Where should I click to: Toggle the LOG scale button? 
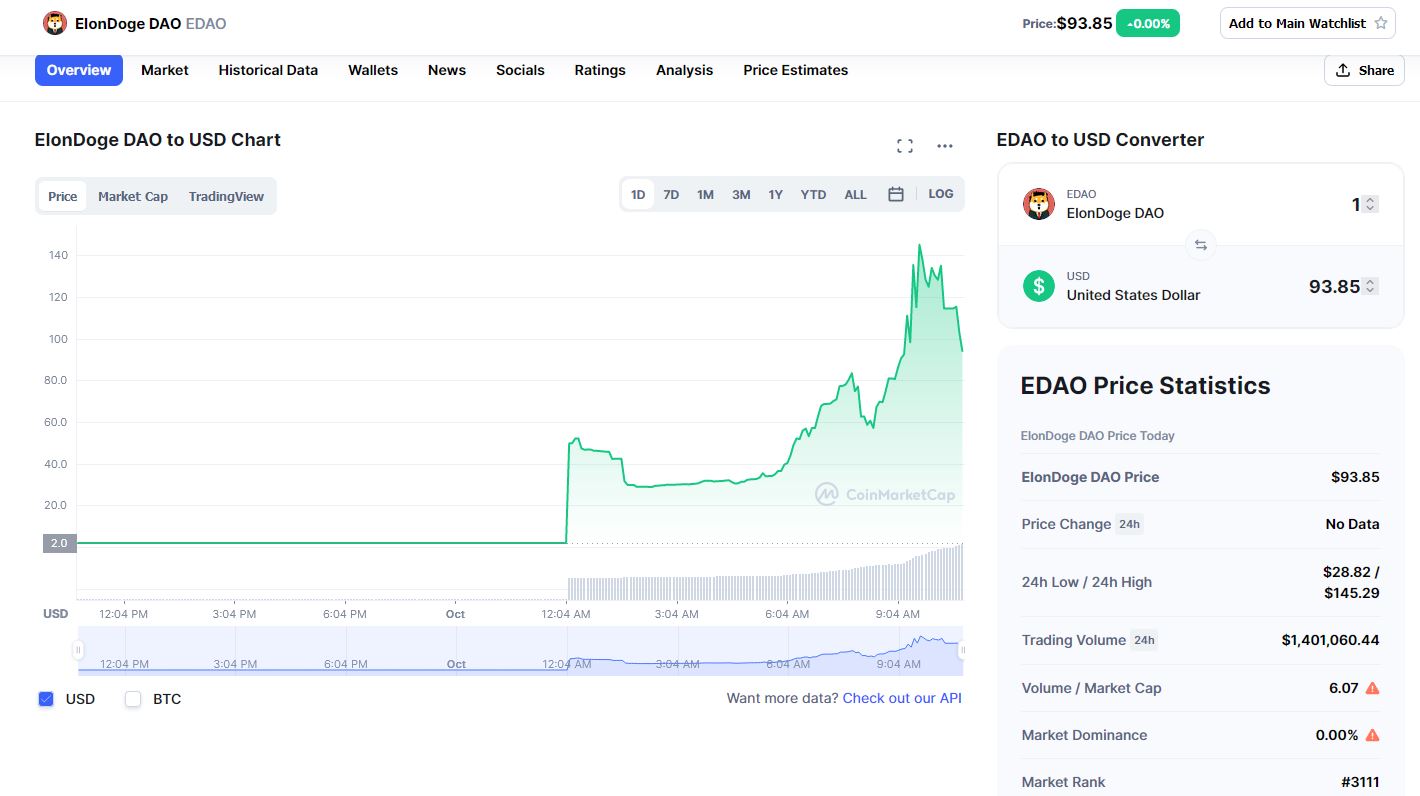tap(940, 194)
